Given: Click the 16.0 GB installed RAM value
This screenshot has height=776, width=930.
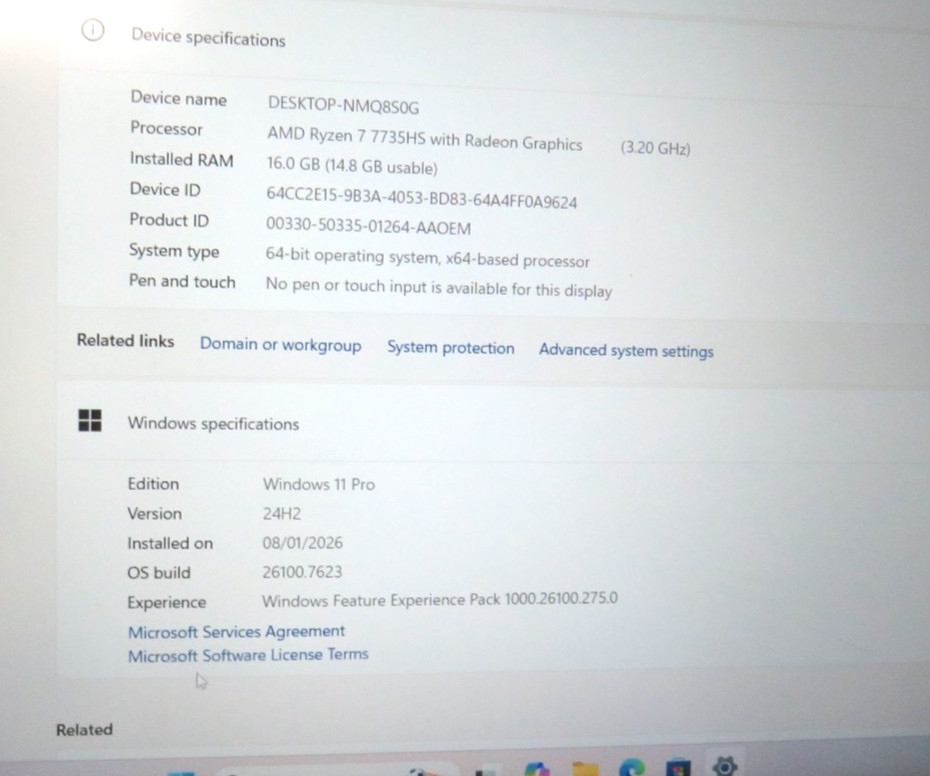Looking at the screenshot, I should 352,166.
